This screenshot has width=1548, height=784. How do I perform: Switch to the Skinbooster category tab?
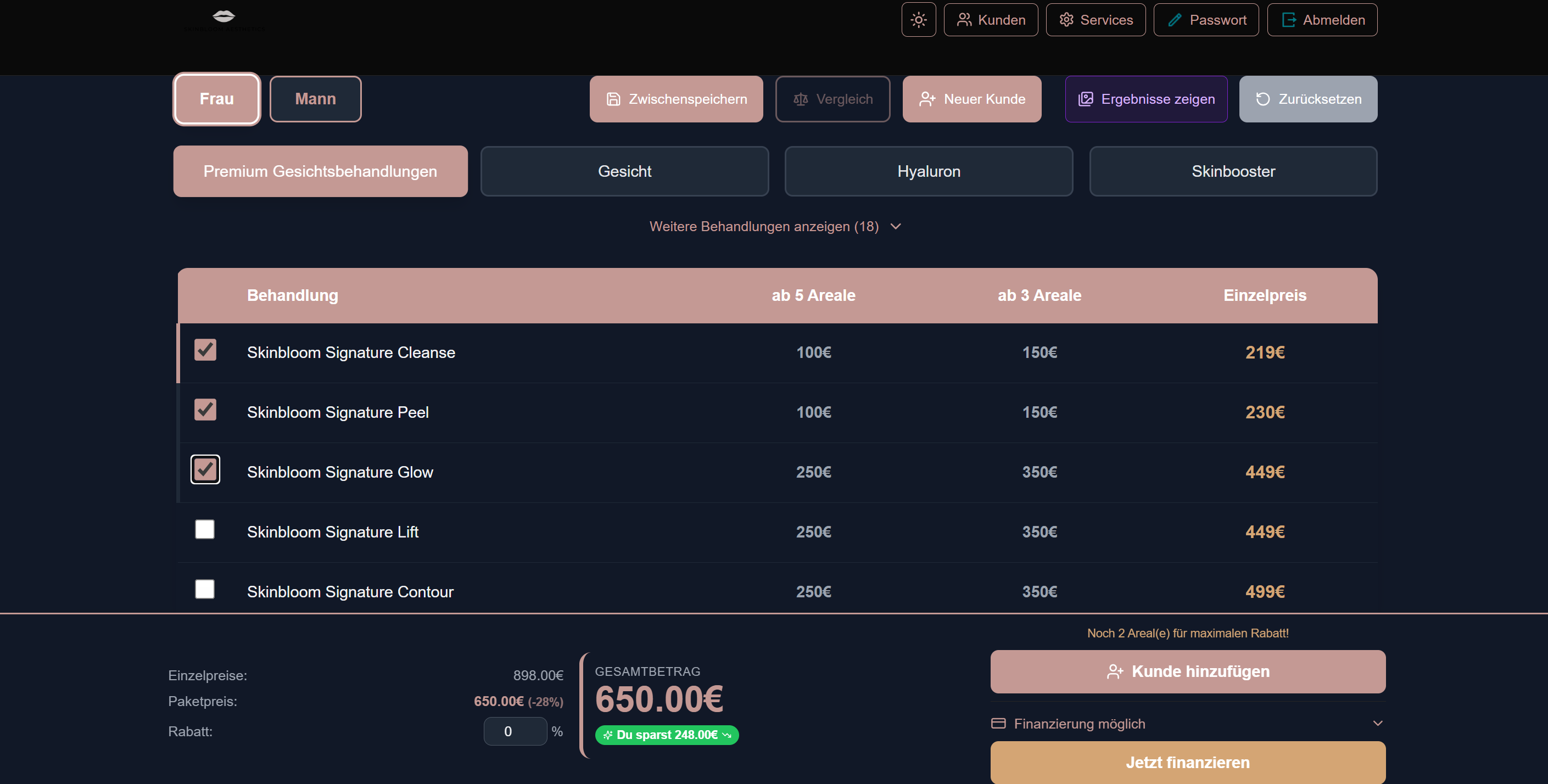(1232, 171)
